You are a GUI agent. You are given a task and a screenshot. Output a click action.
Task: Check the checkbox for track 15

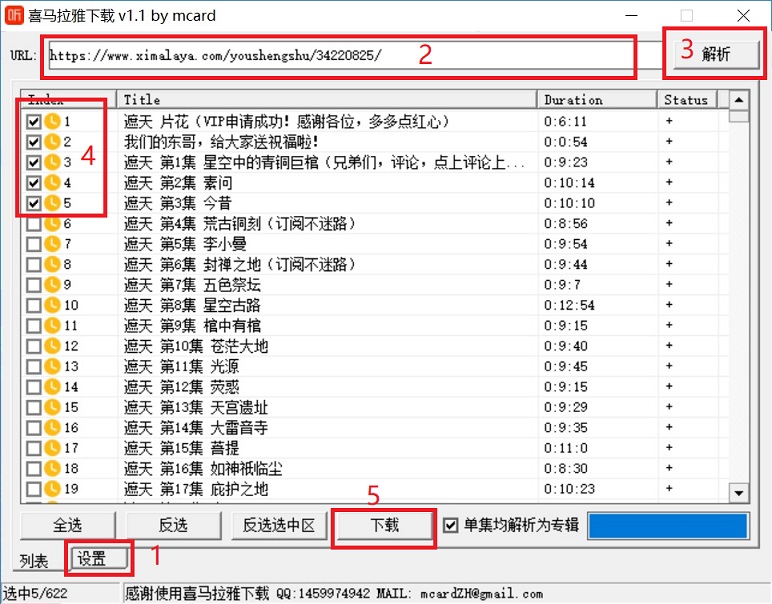point(33,408)
